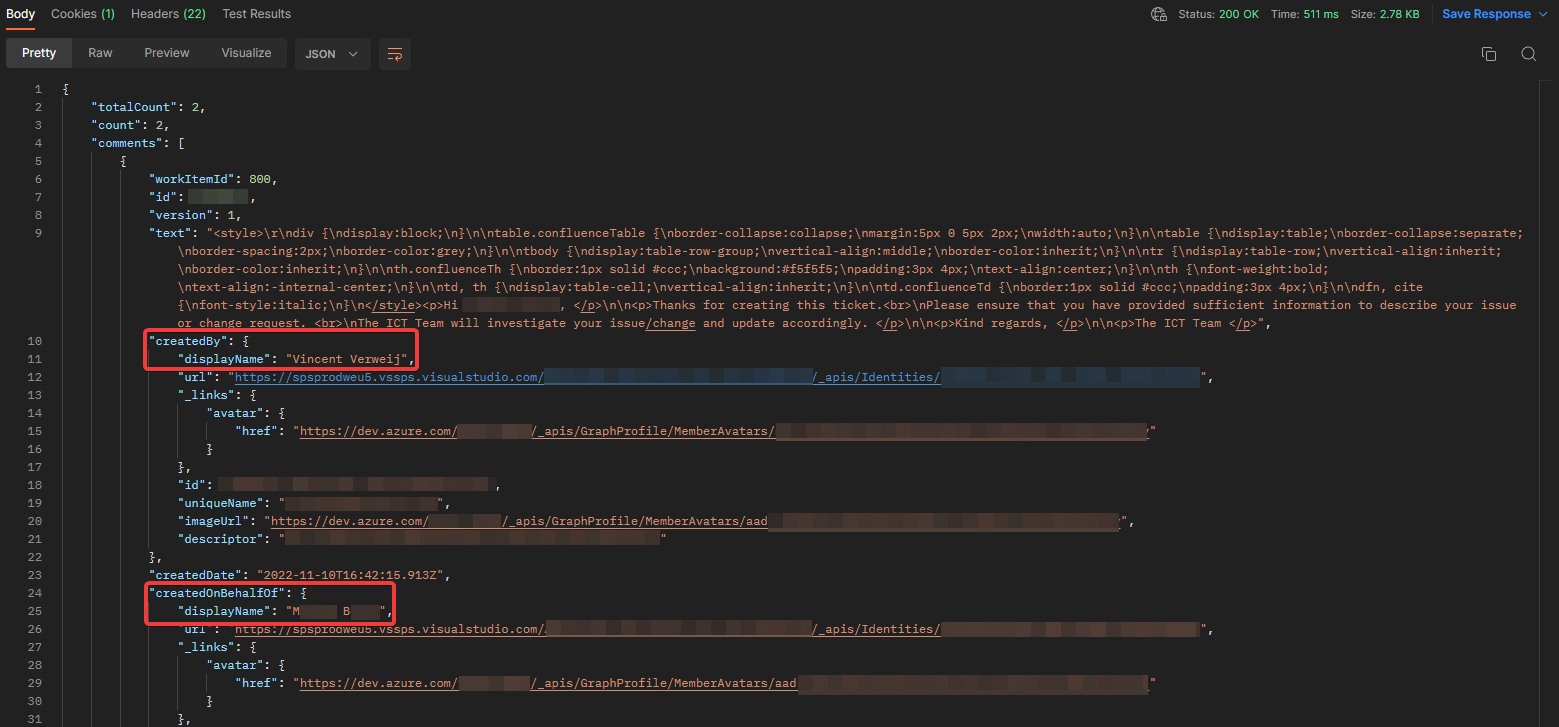Click the change hyperlink in the comment text
Screen dimensions: 1559x727
pos(671,323)
